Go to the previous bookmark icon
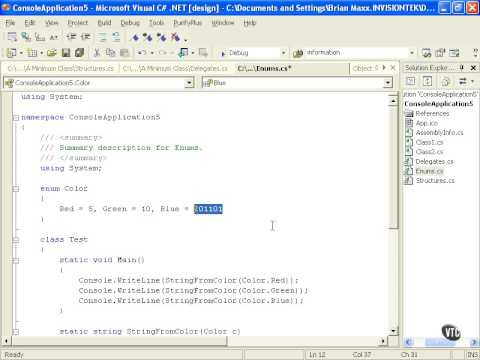This screenshot has width=480, height=360. tap(162, 37)
